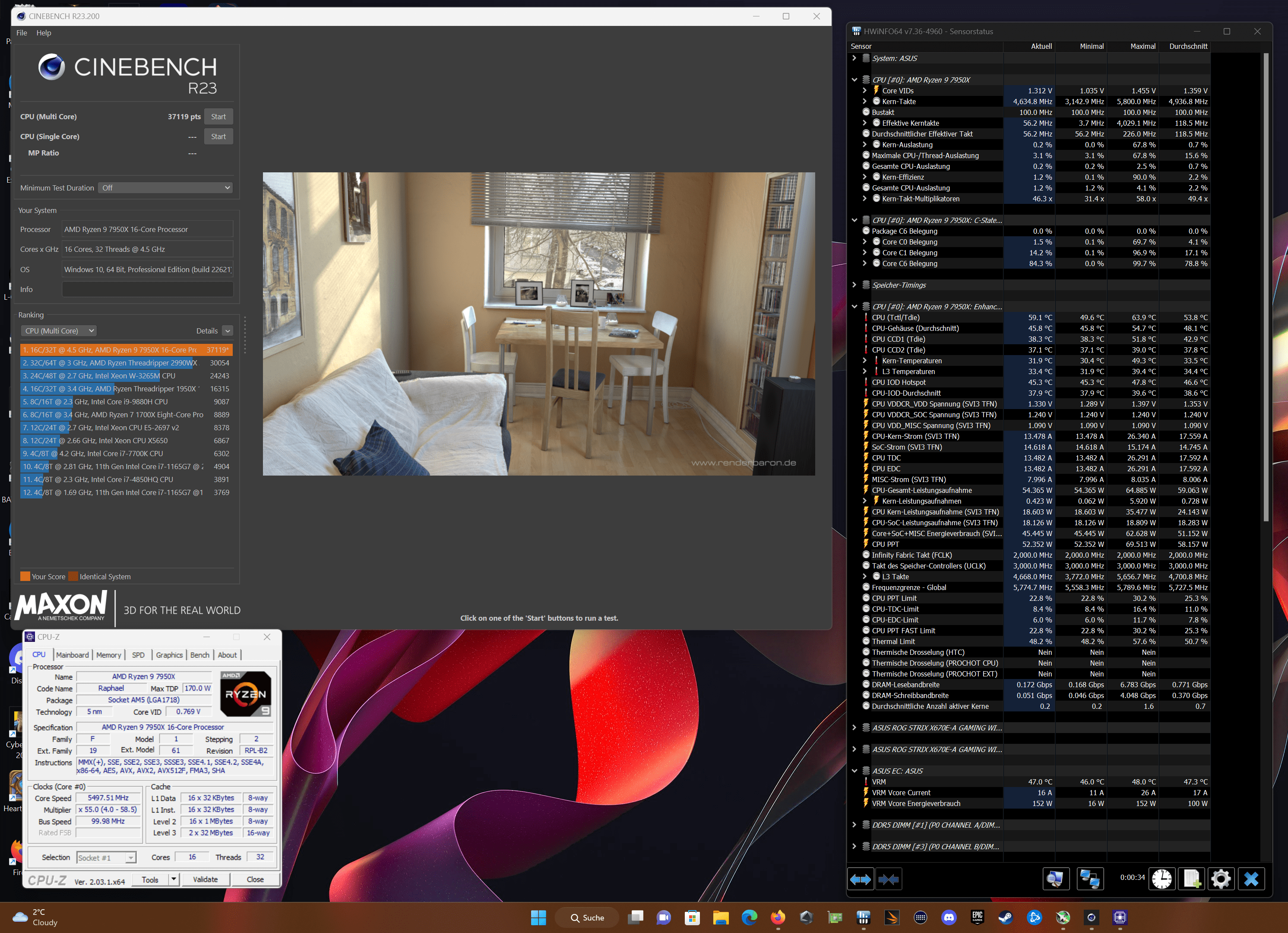Switch to CPU-Z icon on the taskbar
Screen dimensions: 1288x933
[1120, 917]
